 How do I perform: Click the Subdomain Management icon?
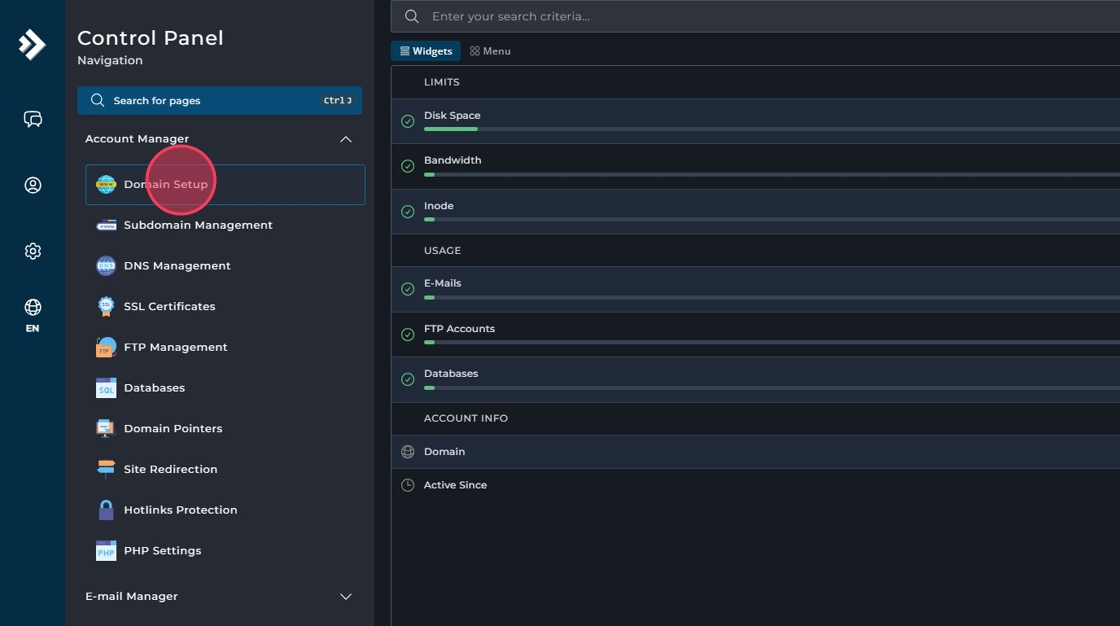tap(106, 225)
